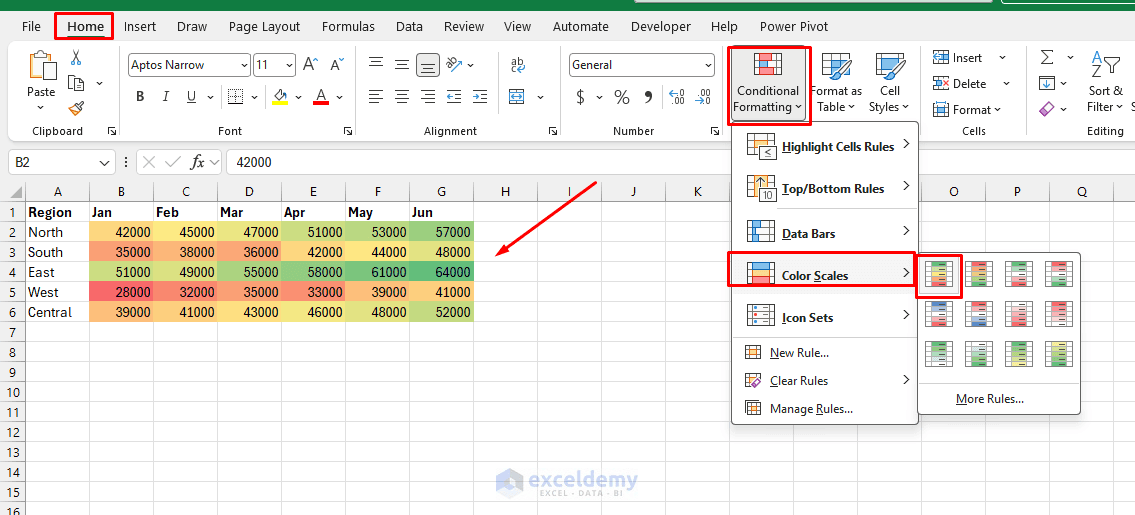1135x515 pixels.
Task: Open Top/Bottom Rules submenu
Action: [825, 188]
